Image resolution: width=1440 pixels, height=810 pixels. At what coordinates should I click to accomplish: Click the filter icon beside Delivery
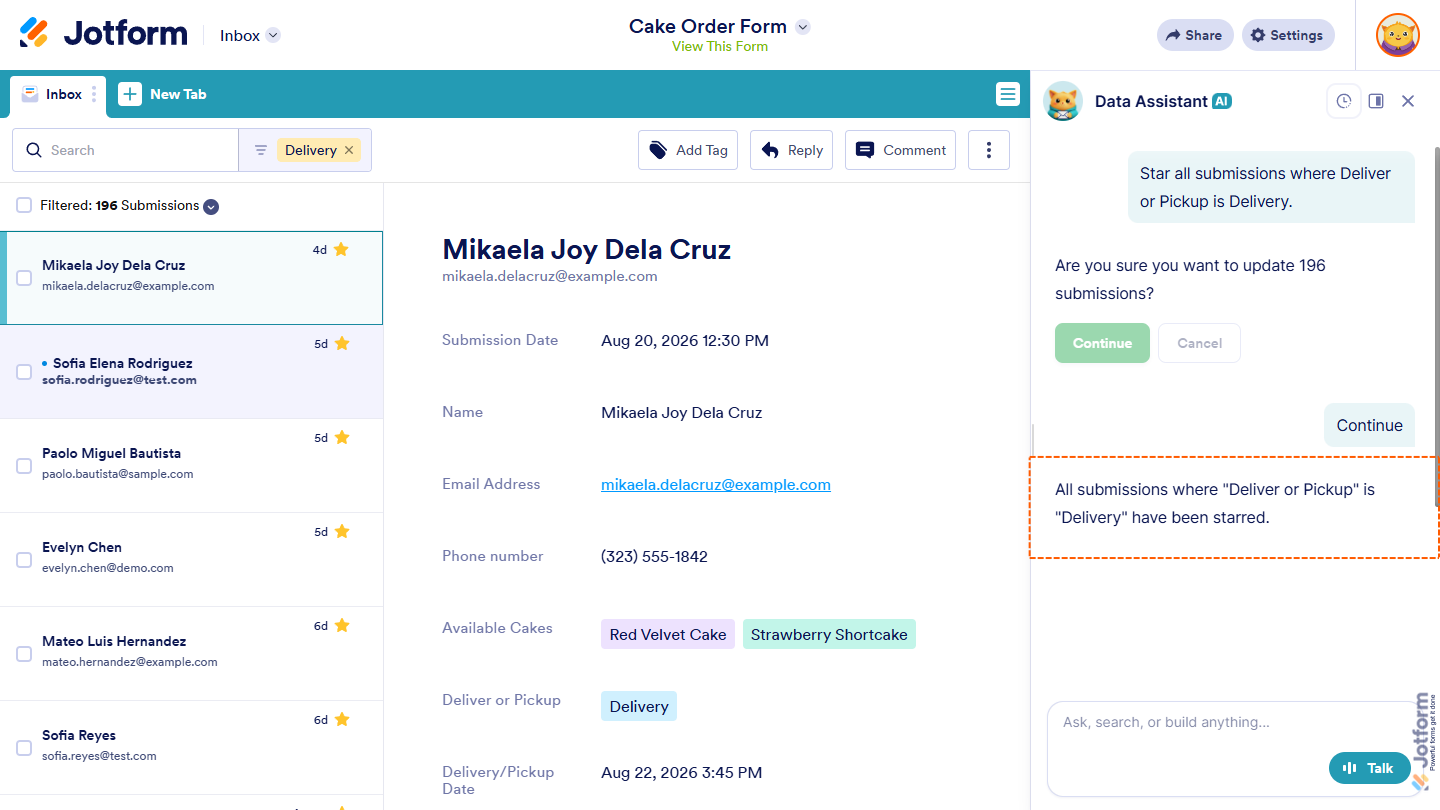pyautogui.click(x=260, y=150)
